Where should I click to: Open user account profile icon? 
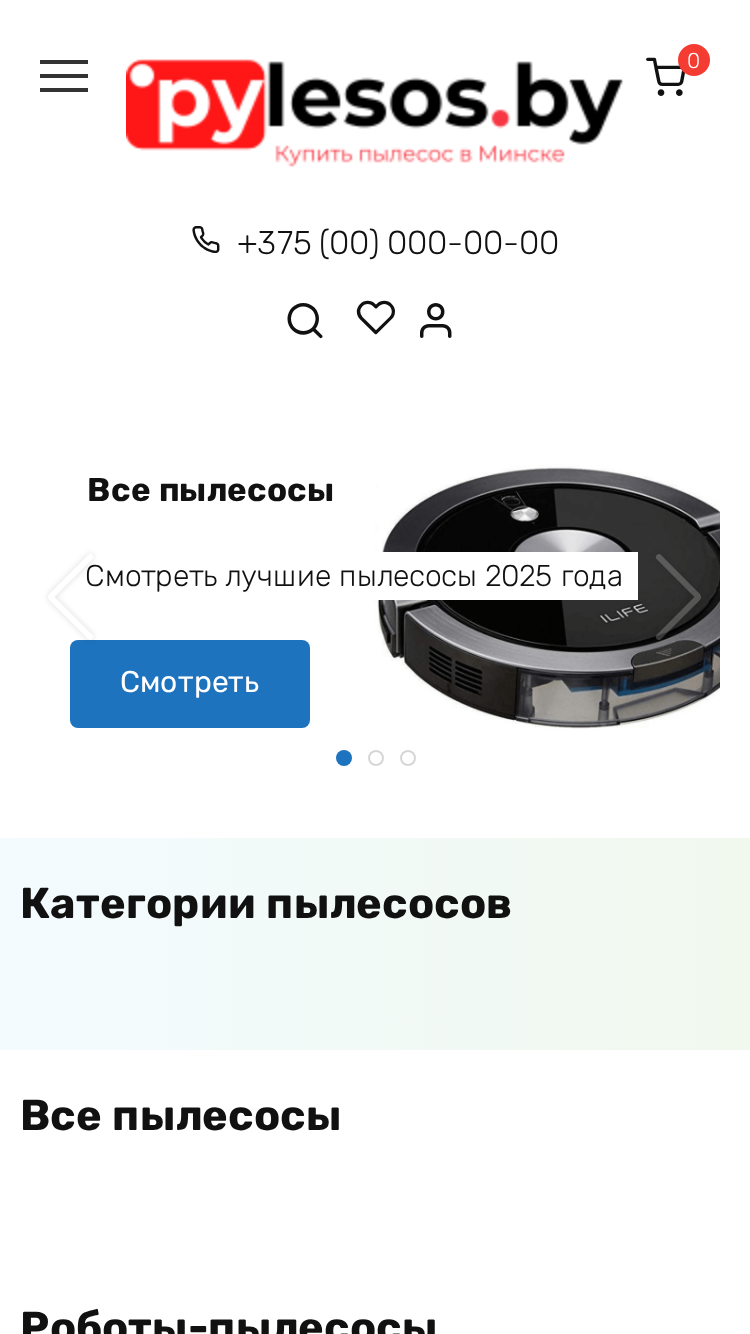coord(436,321)
